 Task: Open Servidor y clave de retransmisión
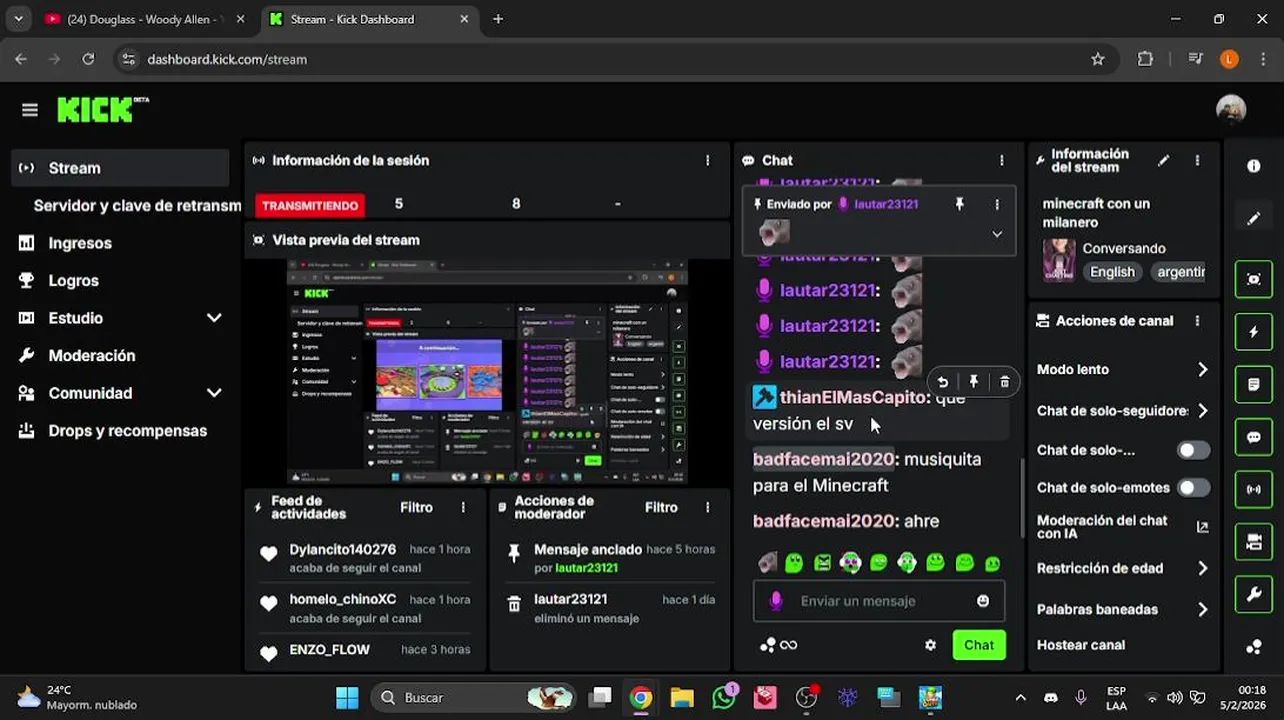pyautogui.click(x=137, y=205)
